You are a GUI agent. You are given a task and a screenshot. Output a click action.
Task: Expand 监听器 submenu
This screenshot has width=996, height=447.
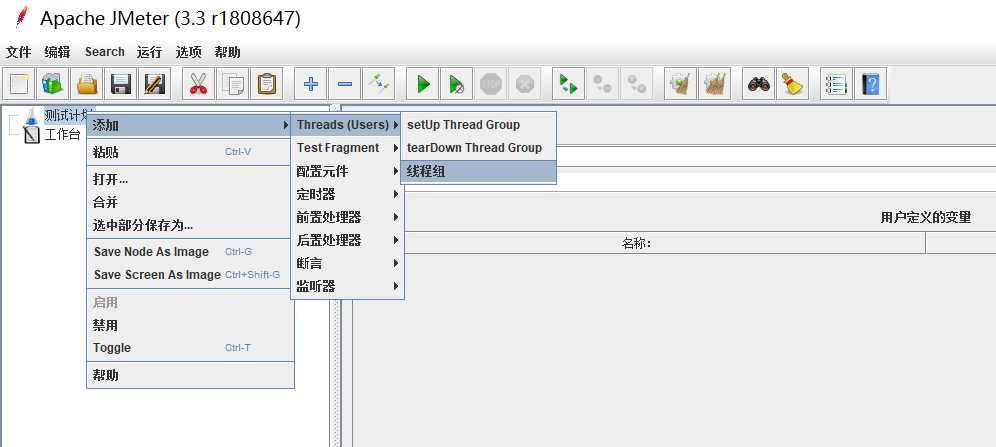click(x=347, y=287)
